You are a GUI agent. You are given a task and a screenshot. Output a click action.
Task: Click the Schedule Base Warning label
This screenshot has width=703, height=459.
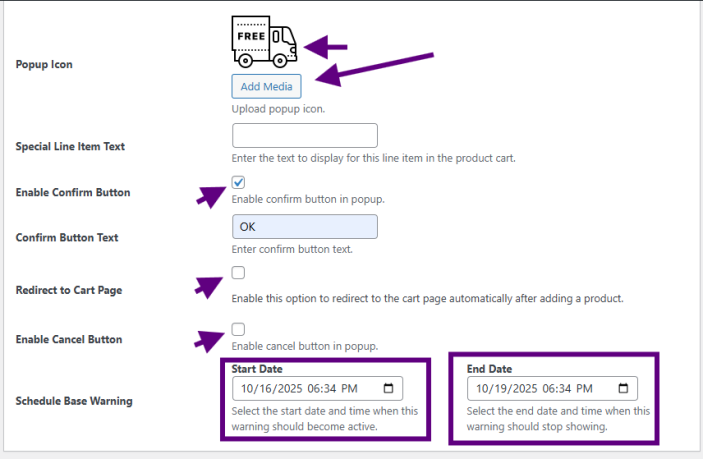[x=74, y=401]
